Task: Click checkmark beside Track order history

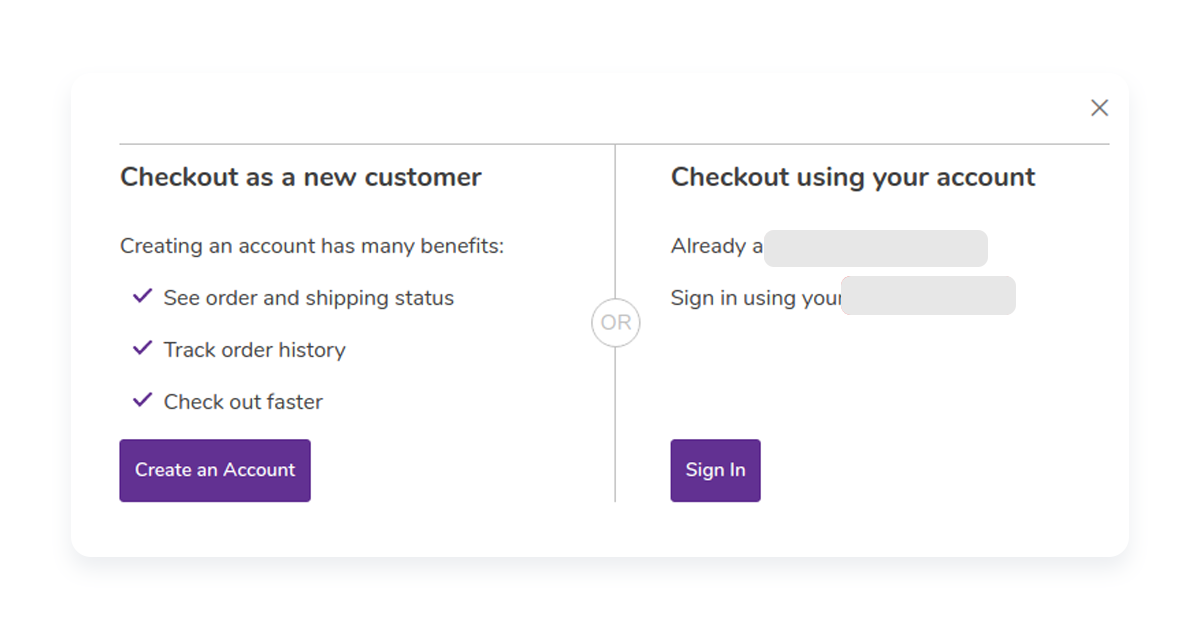Action: [142, 349]
